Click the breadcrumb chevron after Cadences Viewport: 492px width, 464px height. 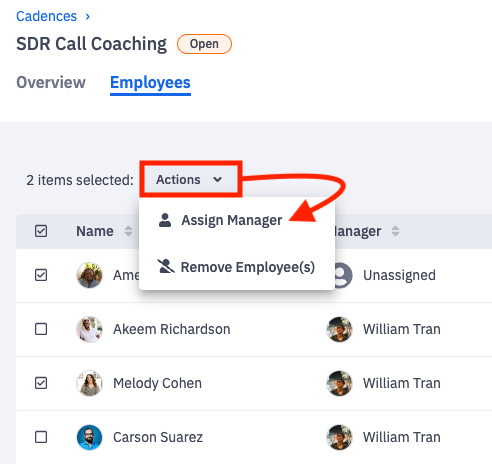[x=88, y=16]
